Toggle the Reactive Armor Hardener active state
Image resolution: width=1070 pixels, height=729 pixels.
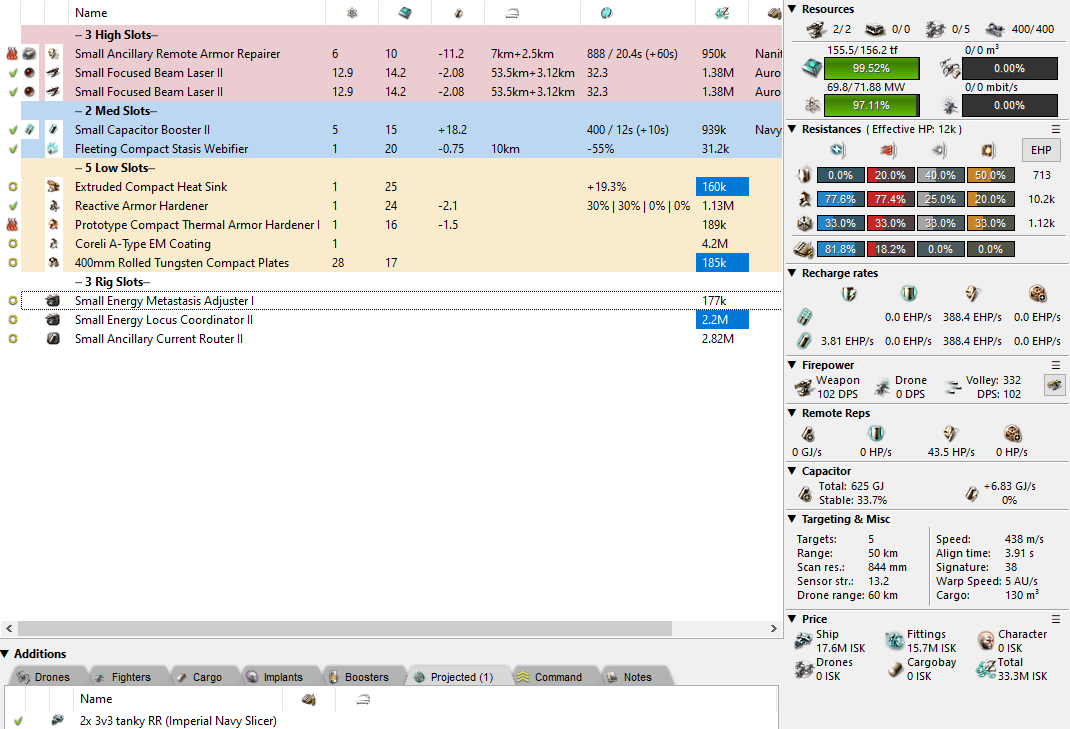click(12, 206)
